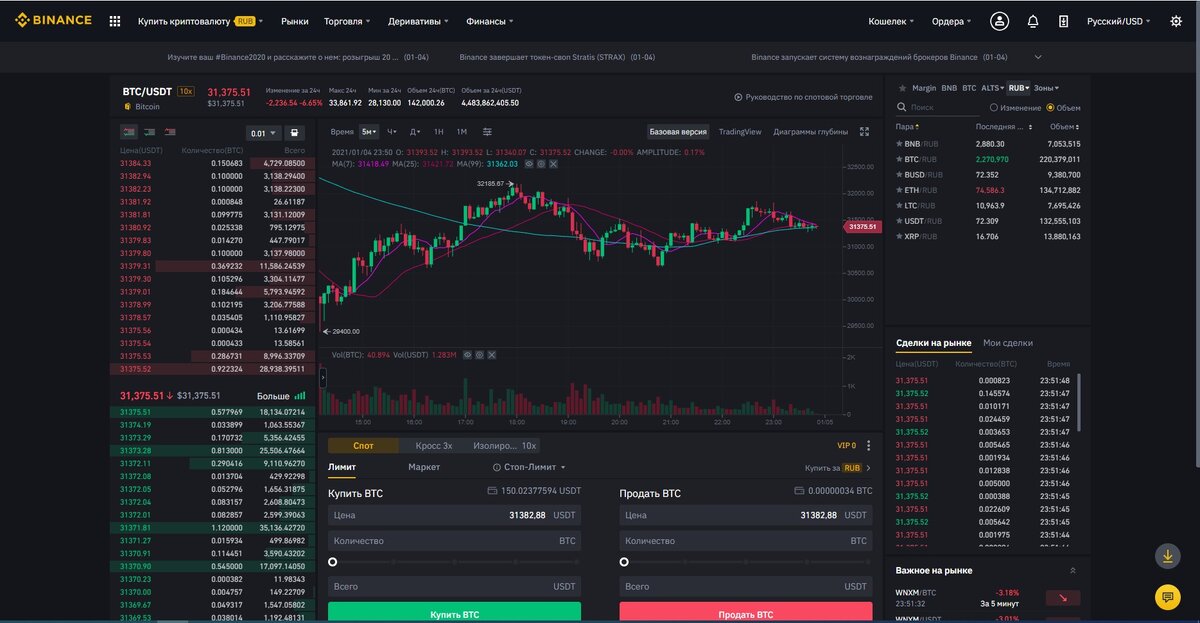Screen dimensions: 1200x623
Task: Show bids-only order book view
Action: click(x=150, y=131)
